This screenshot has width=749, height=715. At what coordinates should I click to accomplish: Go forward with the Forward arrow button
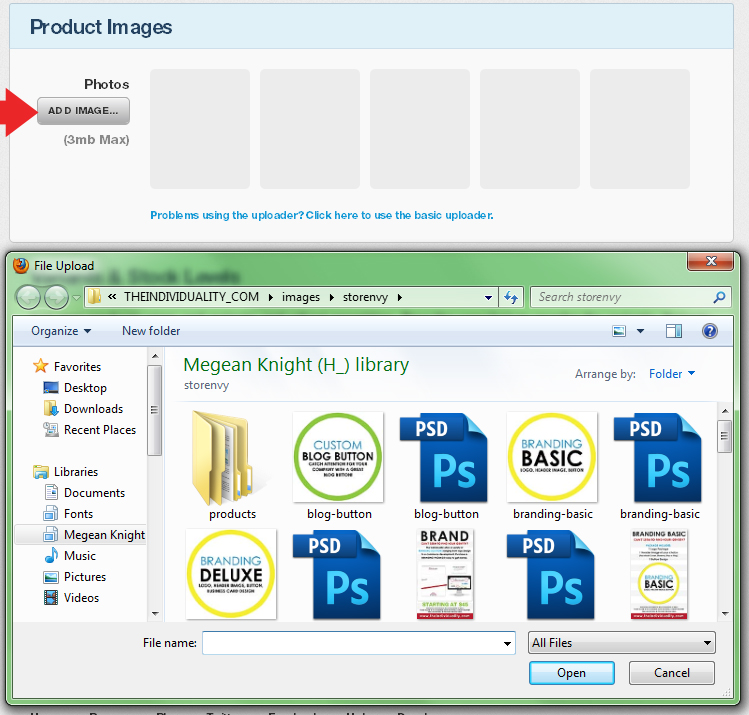pyautogui.click(x=56, y=297)
